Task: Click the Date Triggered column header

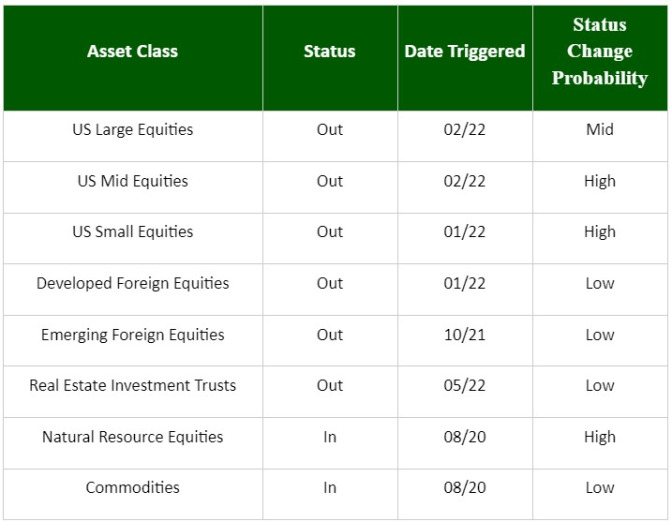Action: 465,51
